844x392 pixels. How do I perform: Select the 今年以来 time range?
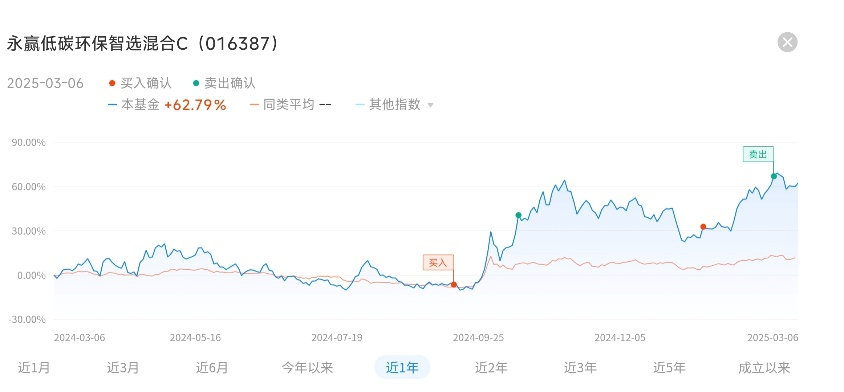307,368
